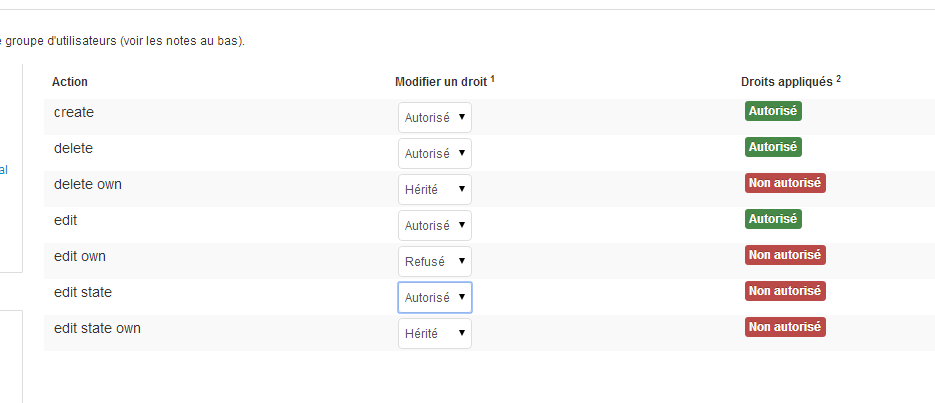Click Non autorisé badge for edit state
The height and width of the screenshot is (403, 935).
pos(785,291)
